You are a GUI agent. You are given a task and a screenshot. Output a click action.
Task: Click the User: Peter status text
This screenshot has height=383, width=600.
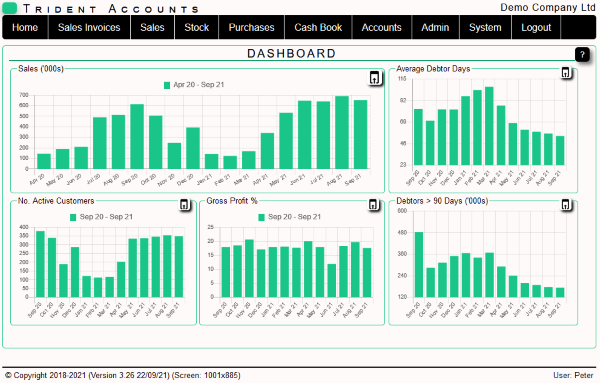point(573,376)
